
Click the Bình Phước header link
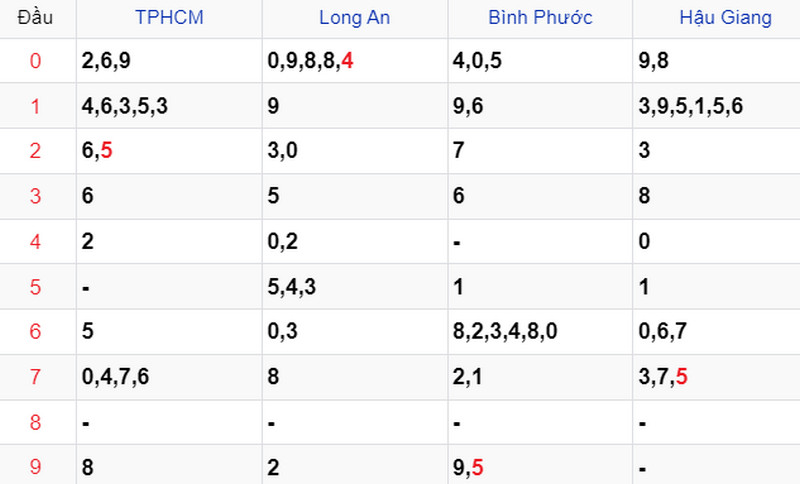[540, 18]
